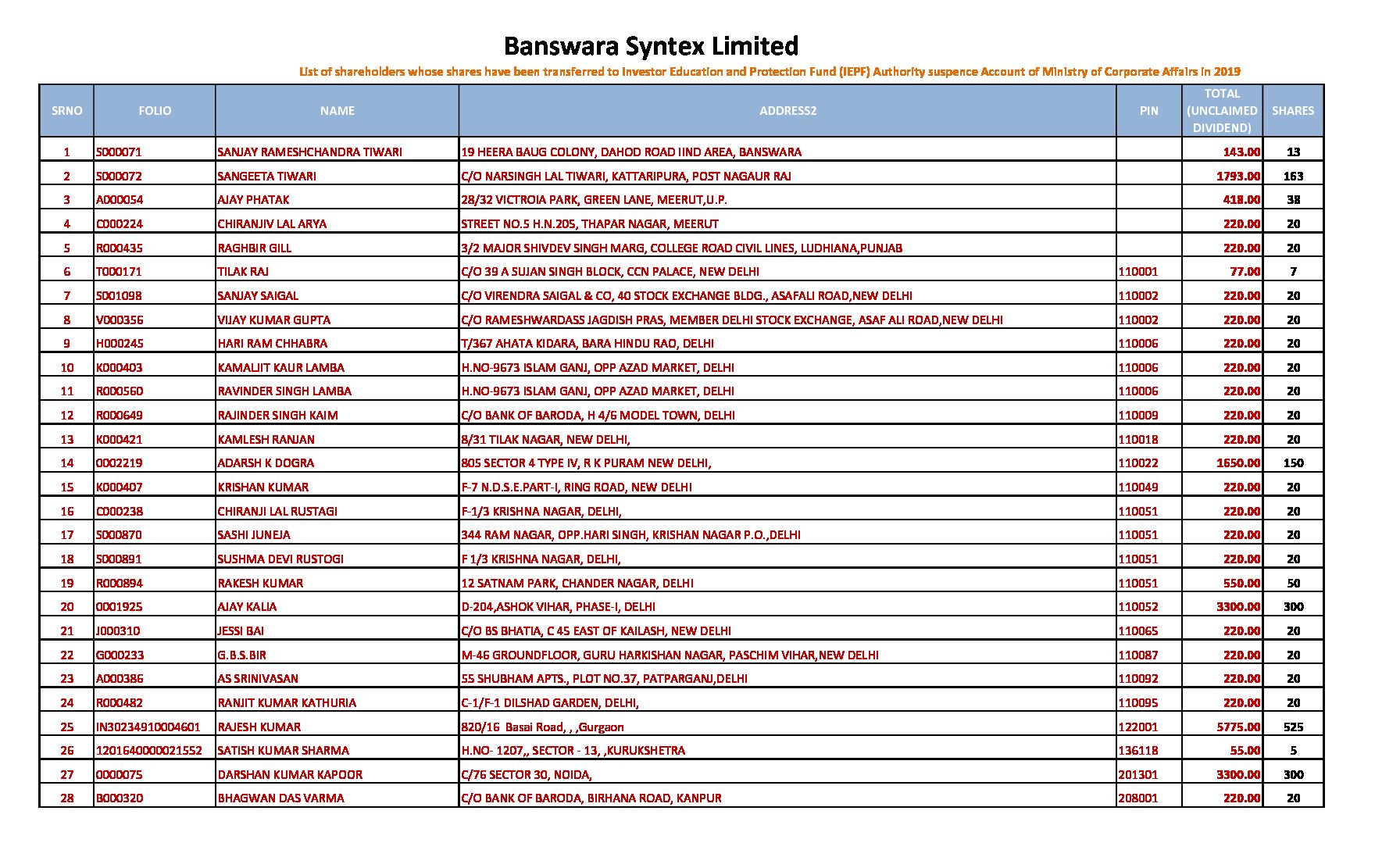Select the FOLIO column header
The height and width of the screenshot is (850, 1400).
click(x=155, y=111)
